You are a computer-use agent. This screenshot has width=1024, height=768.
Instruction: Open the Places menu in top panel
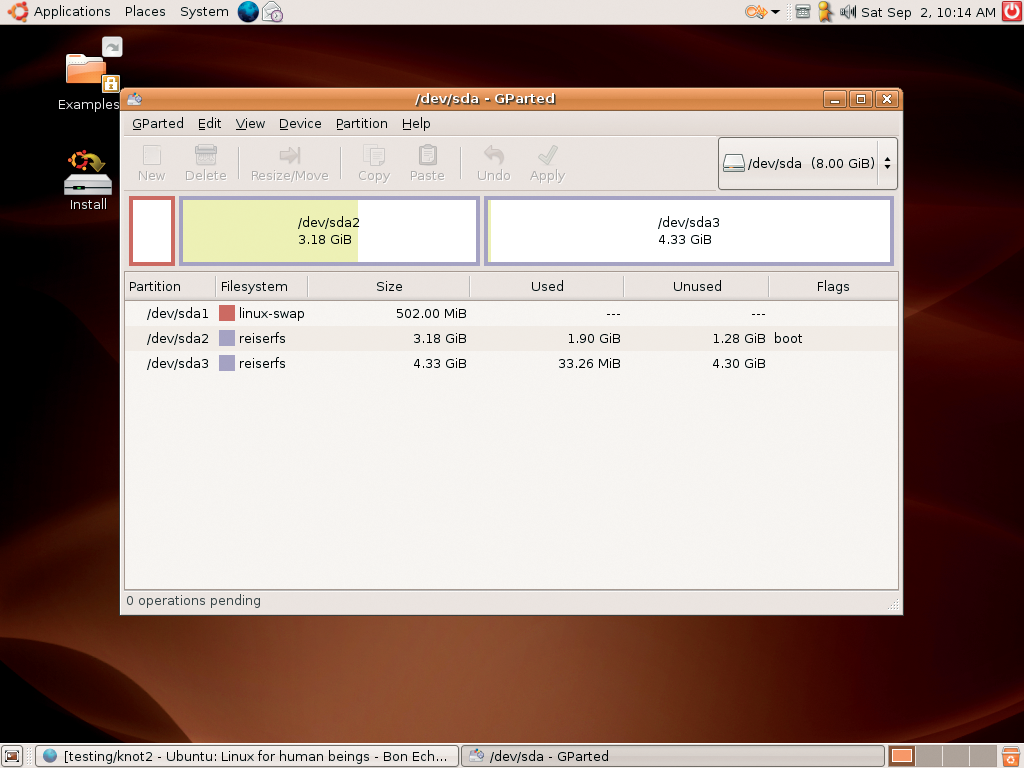point(145,12)
